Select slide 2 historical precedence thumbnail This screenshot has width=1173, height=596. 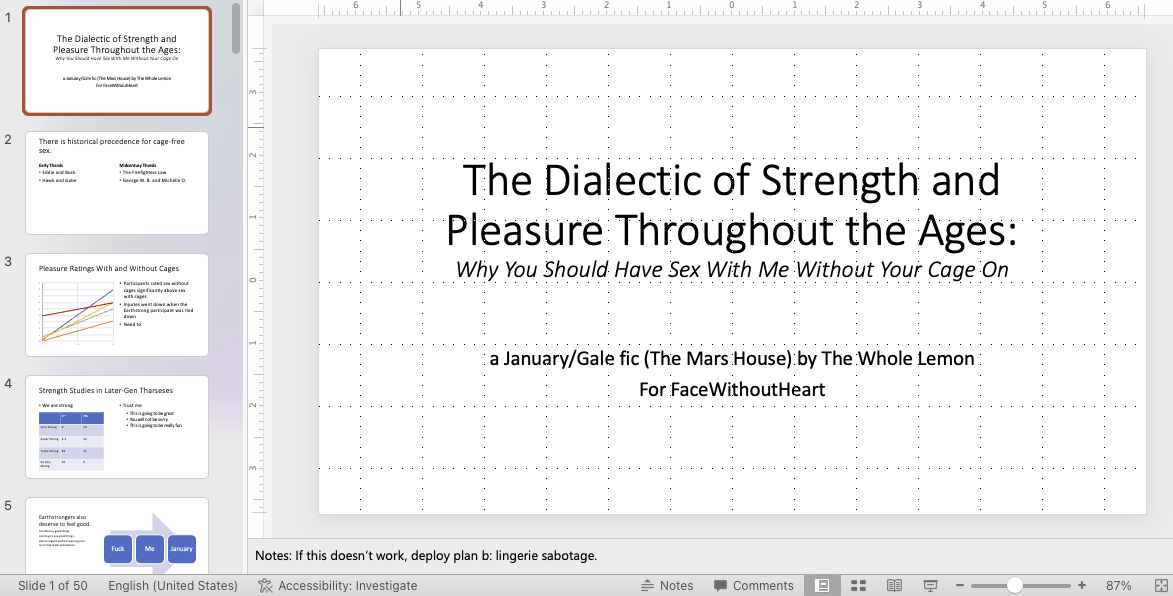117,183
